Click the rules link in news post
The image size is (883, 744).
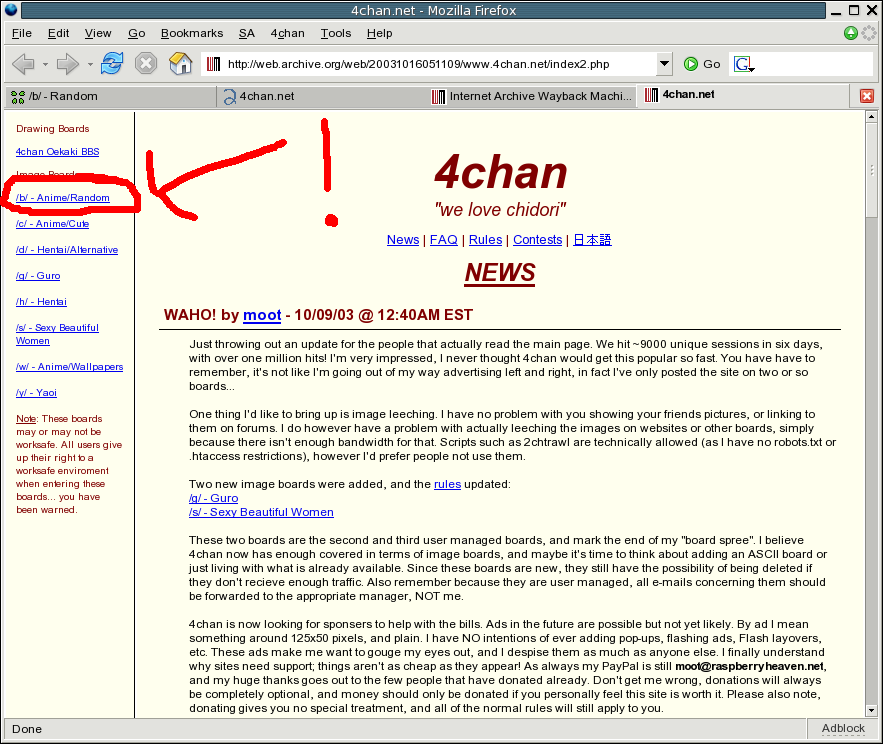click(448, 484)
